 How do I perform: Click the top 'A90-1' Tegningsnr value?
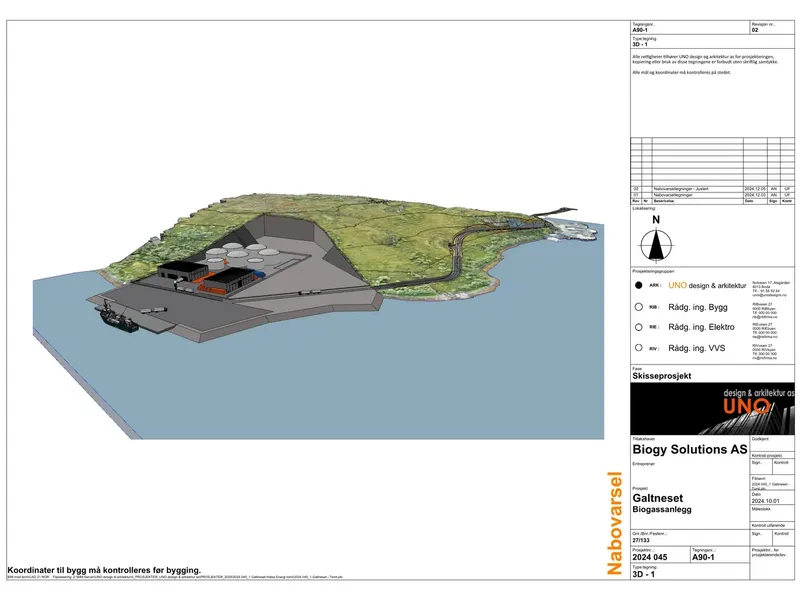tap(640, 30)
